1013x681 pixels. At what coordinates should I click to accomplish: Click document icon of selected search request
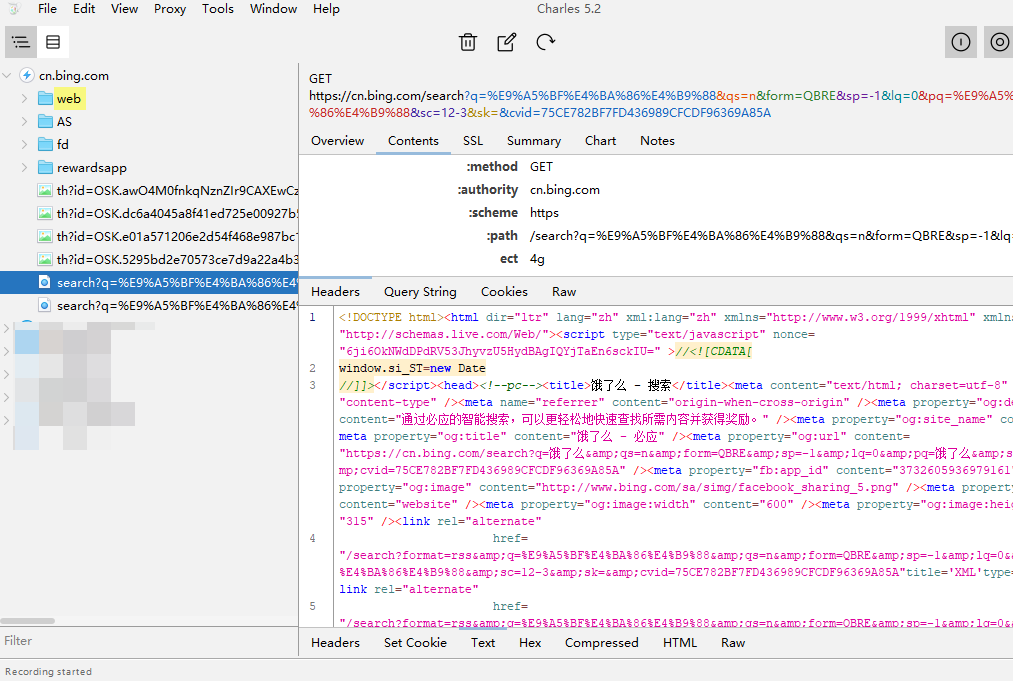click(x=45, y=282)
